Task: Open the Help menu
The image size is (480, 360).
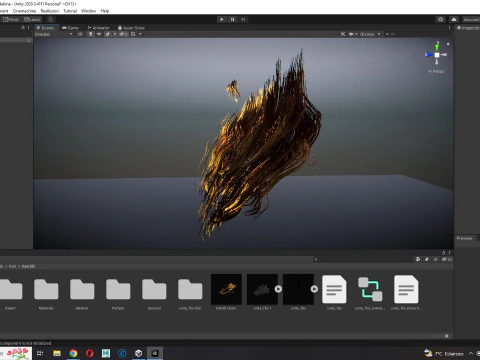Action: click(x=105, y=11)
